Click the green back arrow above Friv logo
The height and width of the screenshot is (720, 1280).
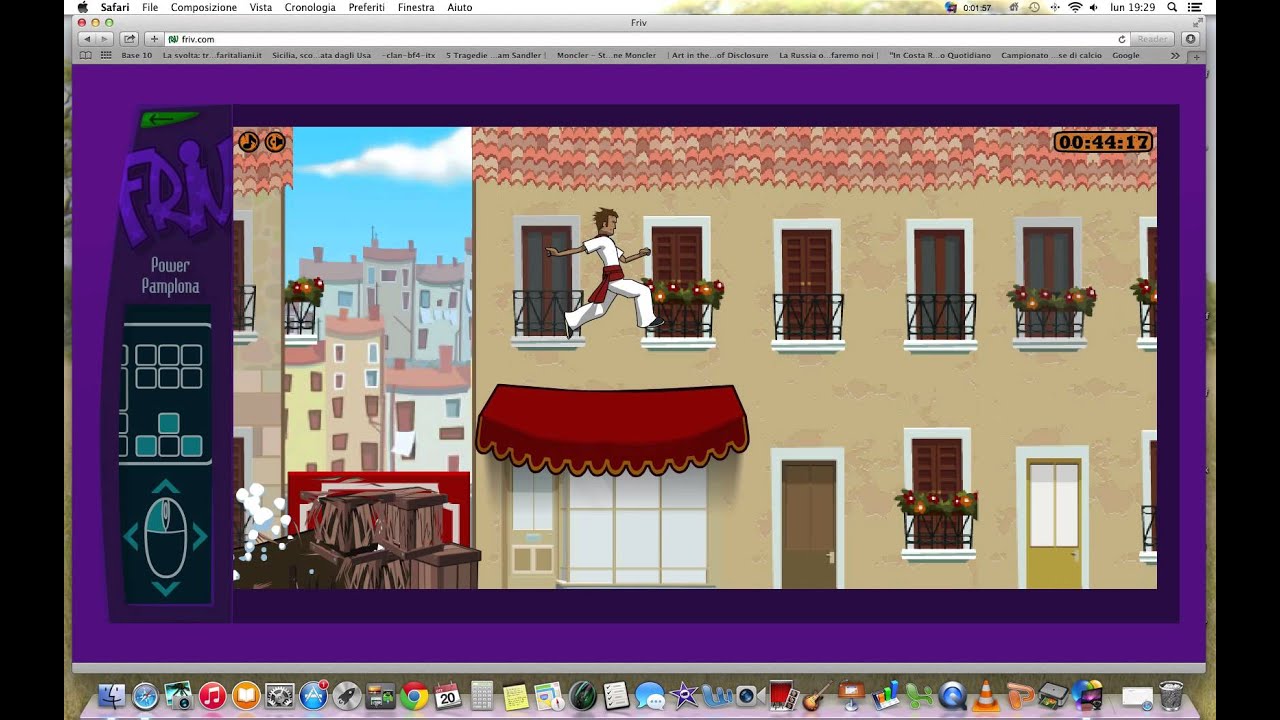point(170,120)
